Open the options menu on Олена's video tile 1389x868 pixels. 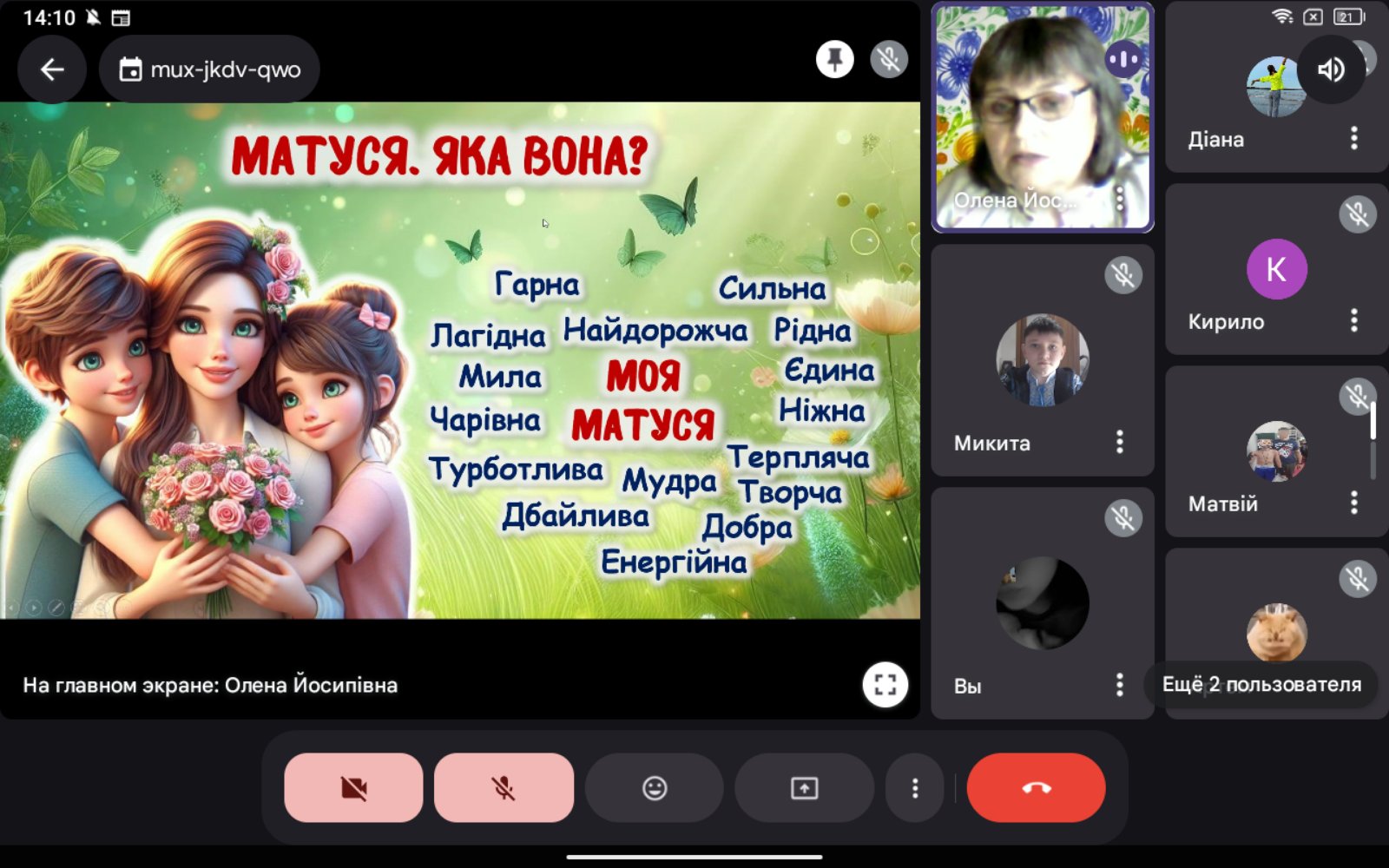[x=1120, y=199]
